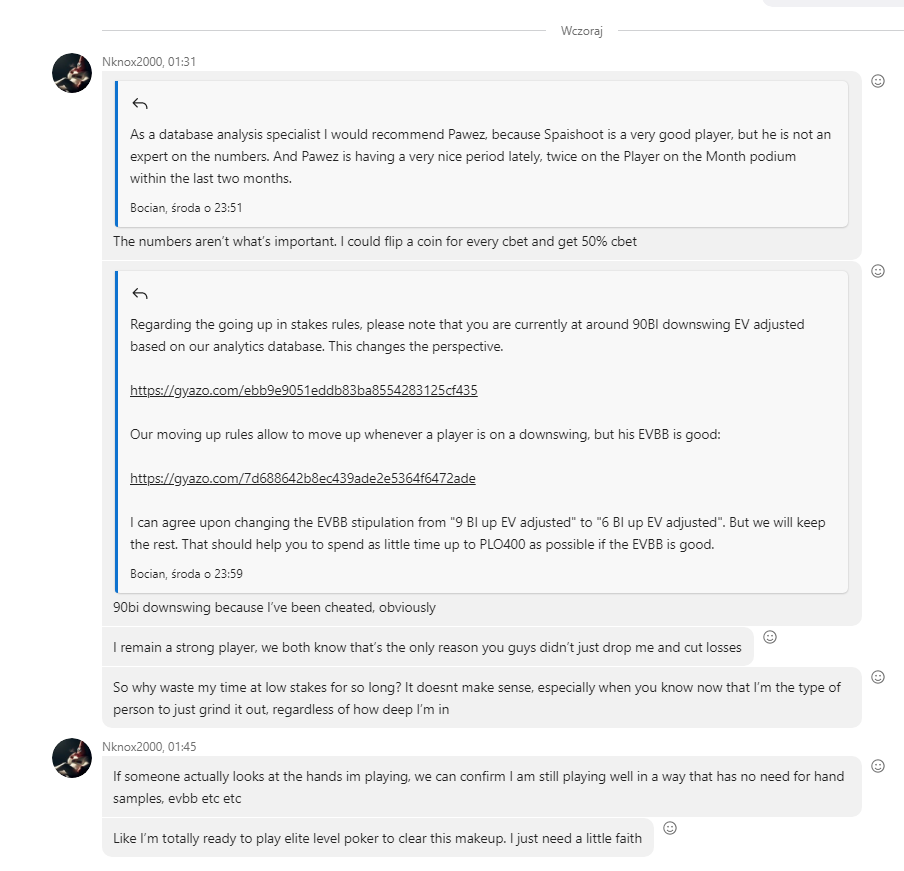Viewport: 904px width, 871px height.
Task: Click the reply arrow in the Pawez recommendation quote
Action: [x=140, y=104]
